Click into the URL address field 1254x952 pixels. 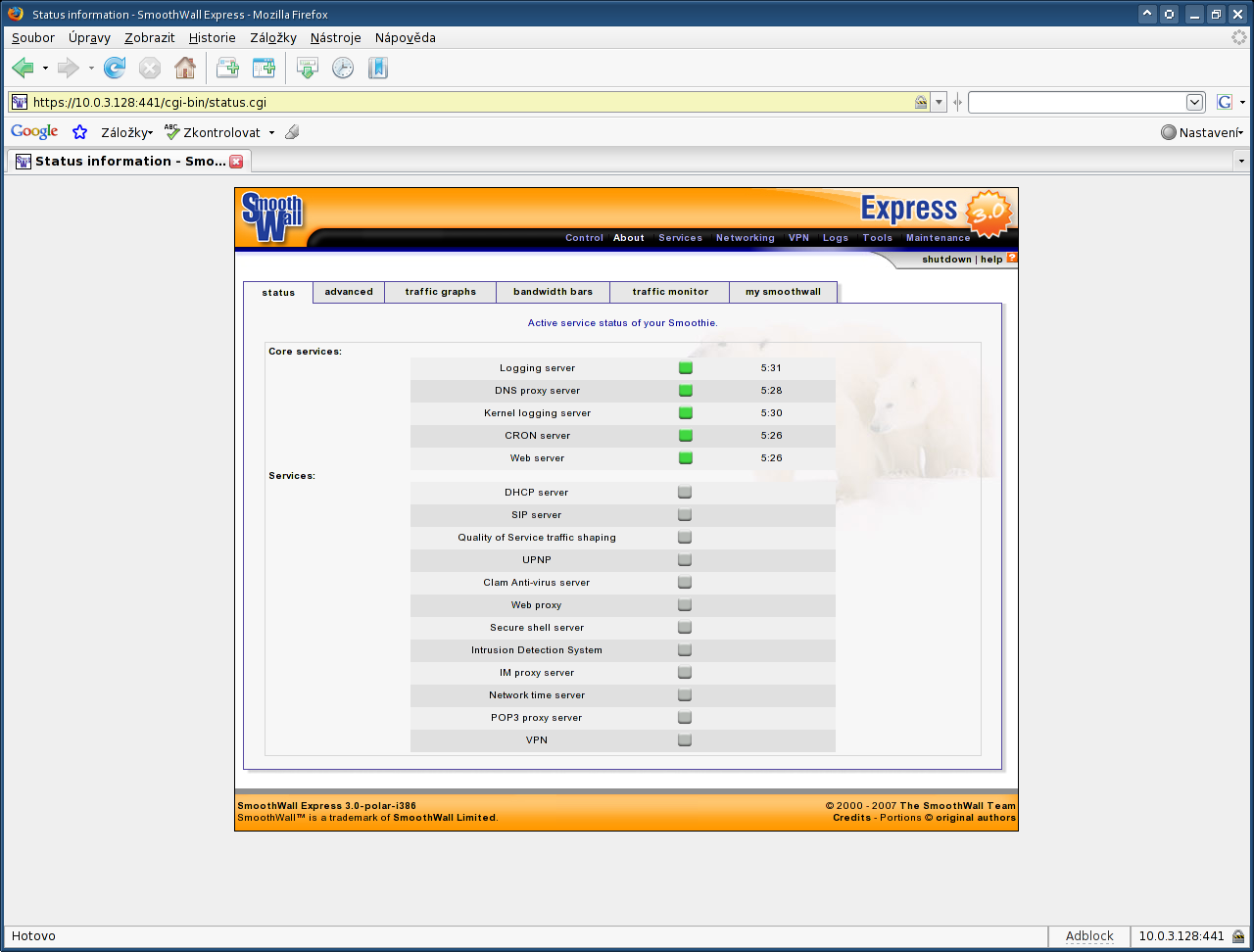[470, 102]
